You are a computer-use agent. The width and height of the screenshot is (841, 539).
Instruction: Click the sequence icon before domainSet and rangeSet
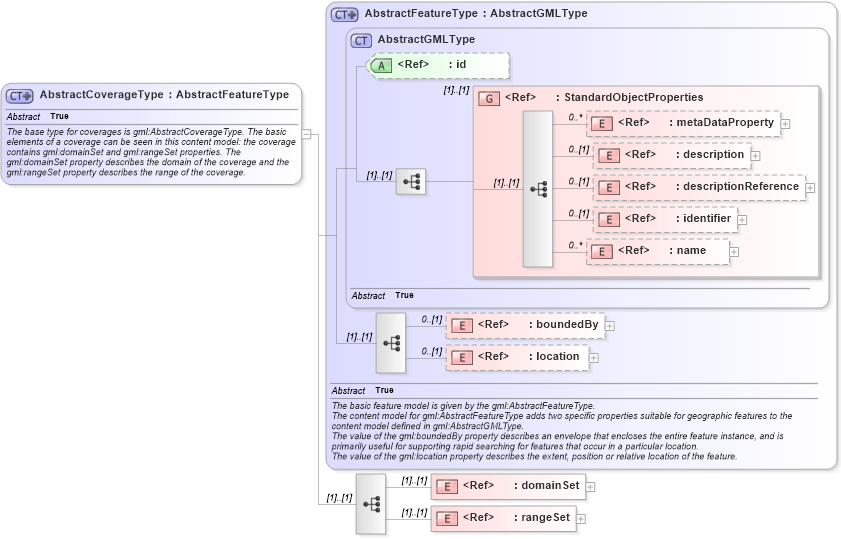click(371, 504)
